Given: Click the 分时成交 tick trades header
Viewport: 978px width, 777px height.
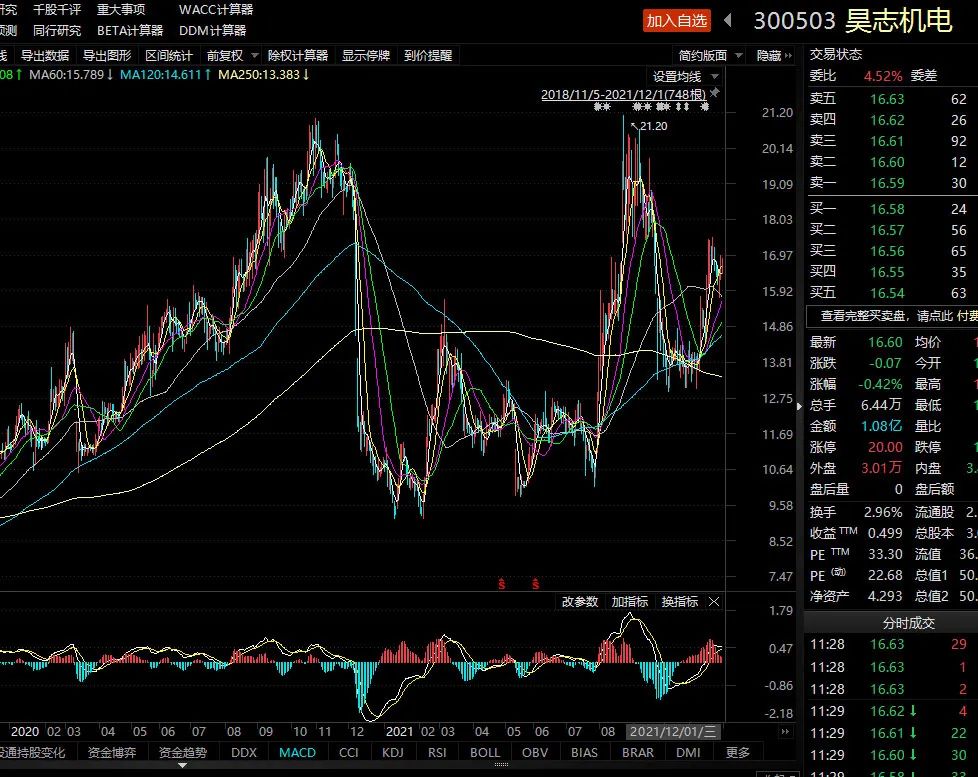Looking at the screenshot, I should click(x=909, y=623).
